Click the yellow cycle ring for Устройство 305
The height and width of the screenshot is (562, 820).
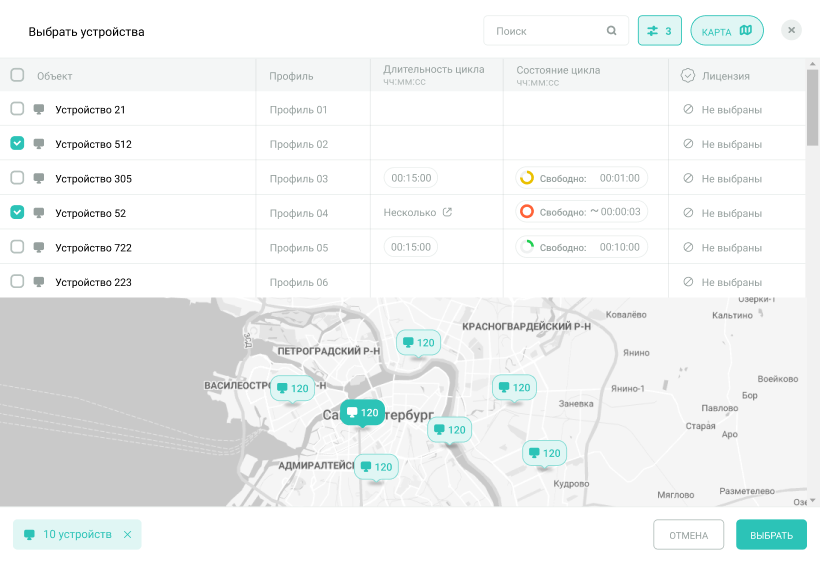(x=527, y=178)
